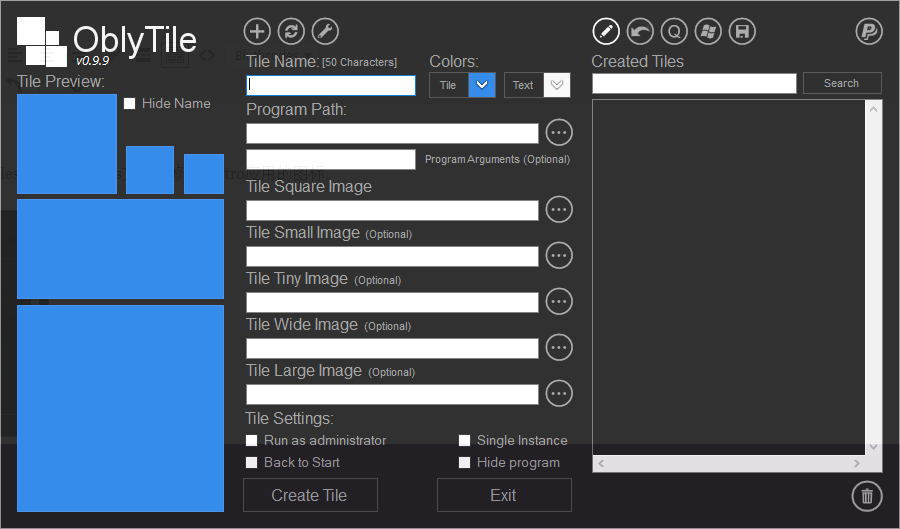Enable the Hide Name checkbox
Screen dimensions: 900x529
click(129, 104)
